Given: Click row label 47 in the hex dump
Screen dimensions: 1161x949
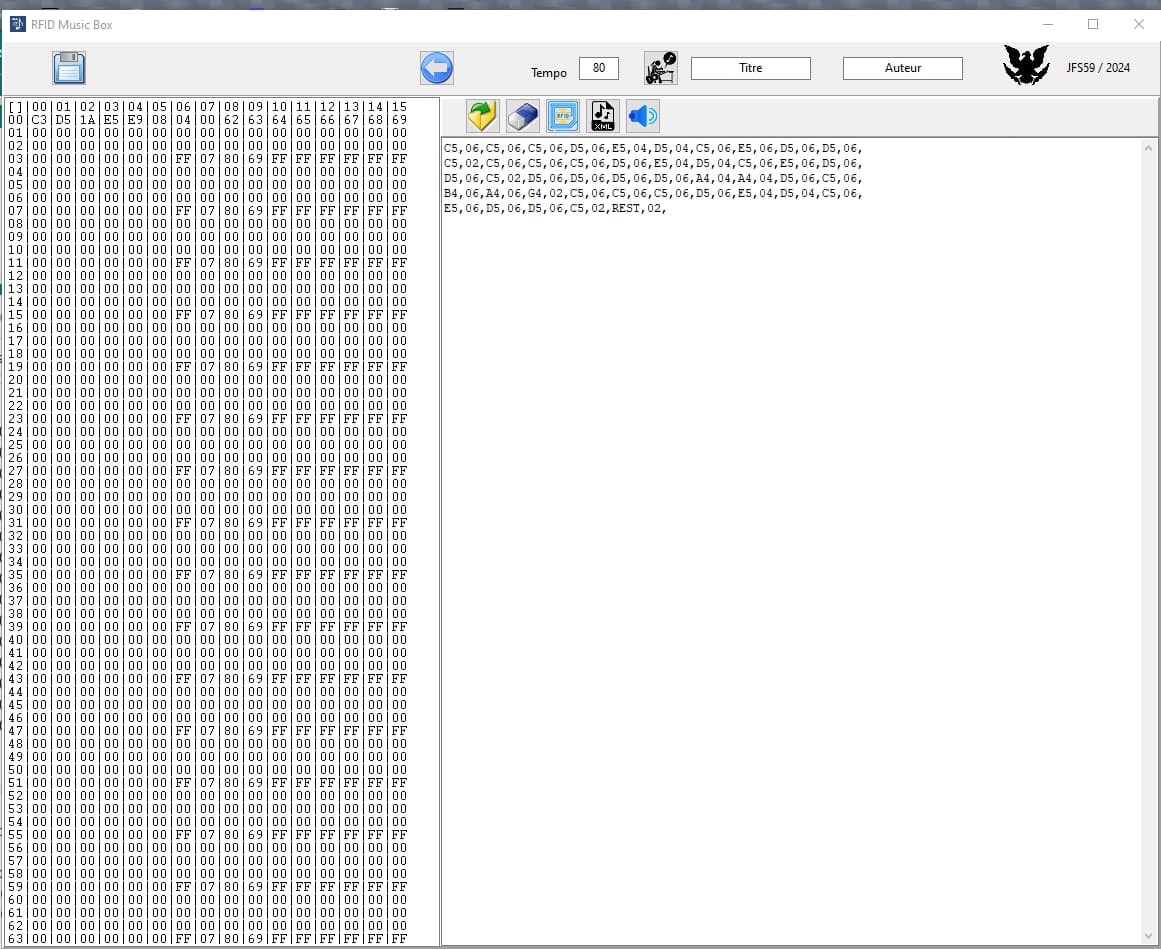Looking at the screenshot, I should coord(16,731).
